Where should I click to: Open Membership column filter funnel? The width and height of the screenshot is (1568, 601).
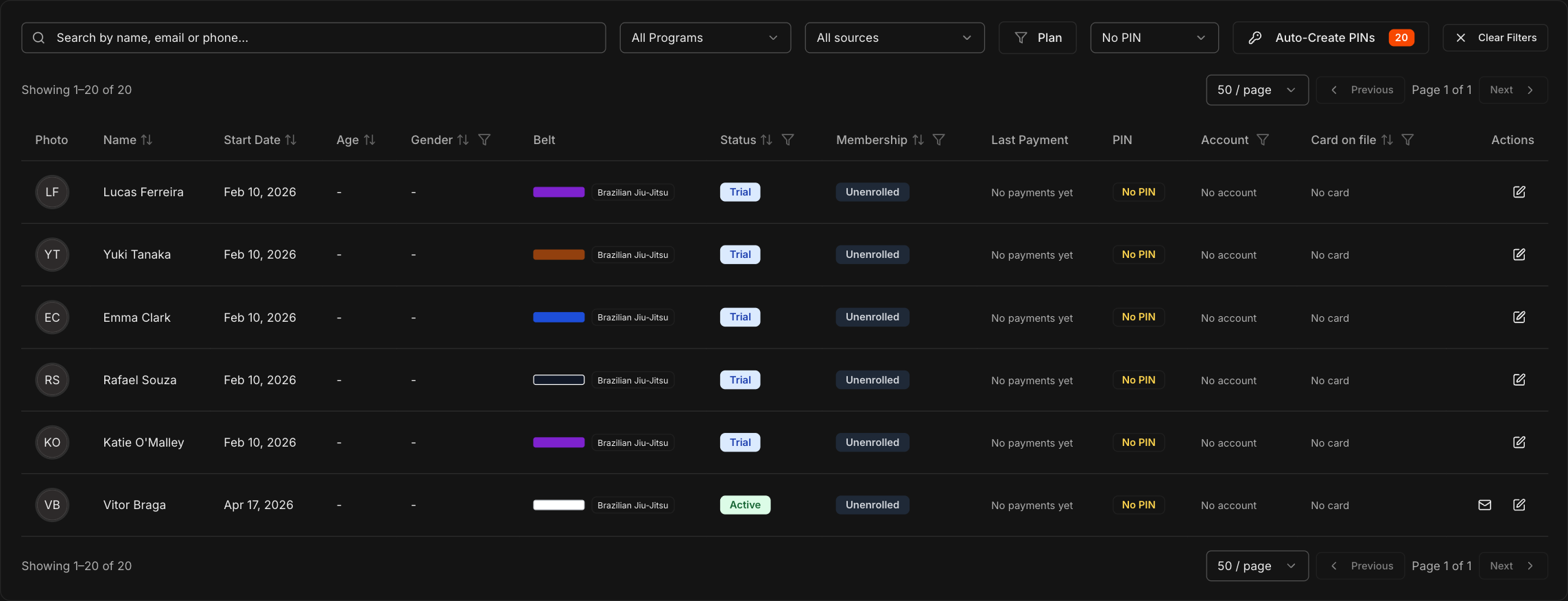tap(939, 140)
